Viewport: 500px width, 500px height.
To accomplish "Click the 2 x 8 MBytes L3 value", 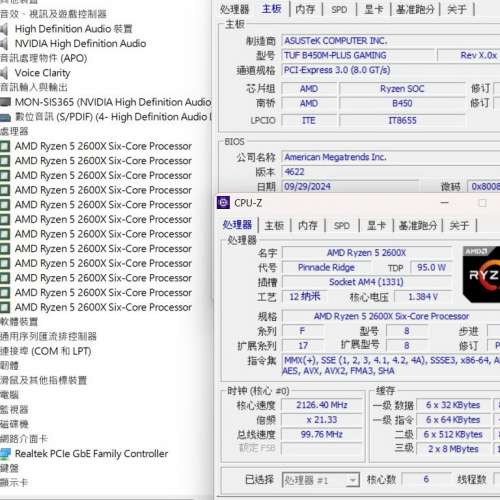I will coord(453,449).
